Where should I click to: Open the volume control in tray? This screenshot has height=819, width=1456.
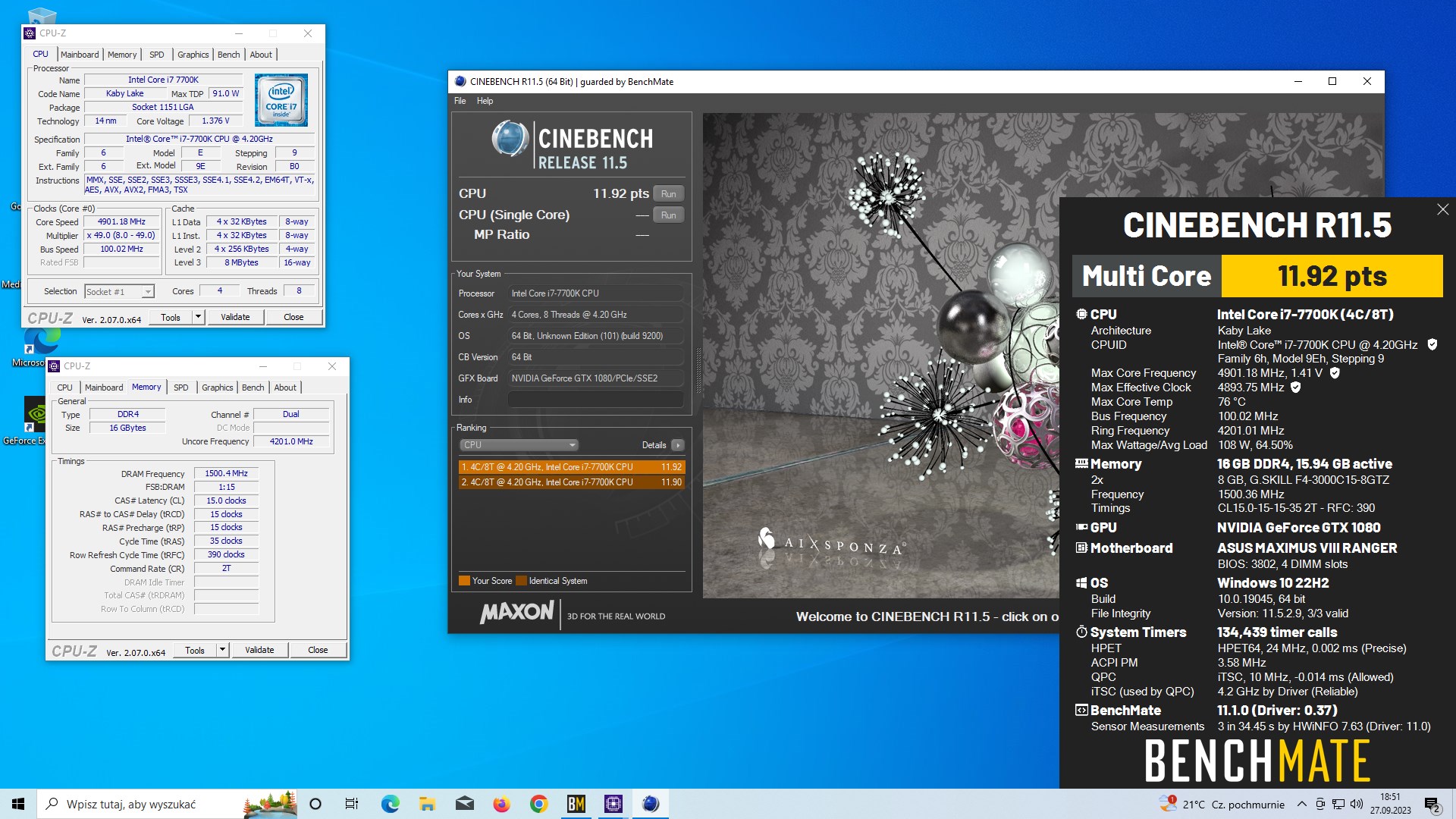[x=1357, y=804]
